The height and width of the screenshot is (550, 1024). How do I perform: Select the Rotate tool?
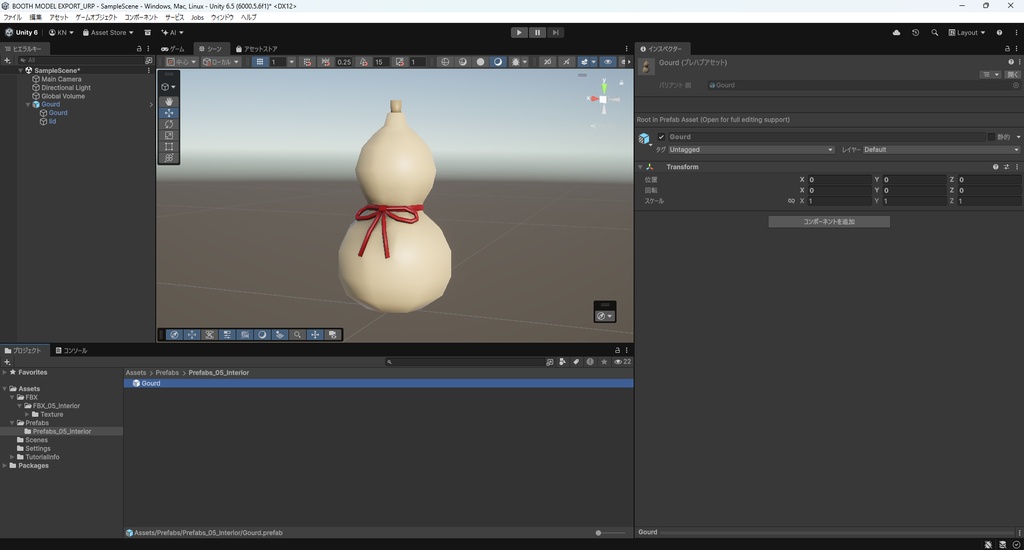[168, 124]
